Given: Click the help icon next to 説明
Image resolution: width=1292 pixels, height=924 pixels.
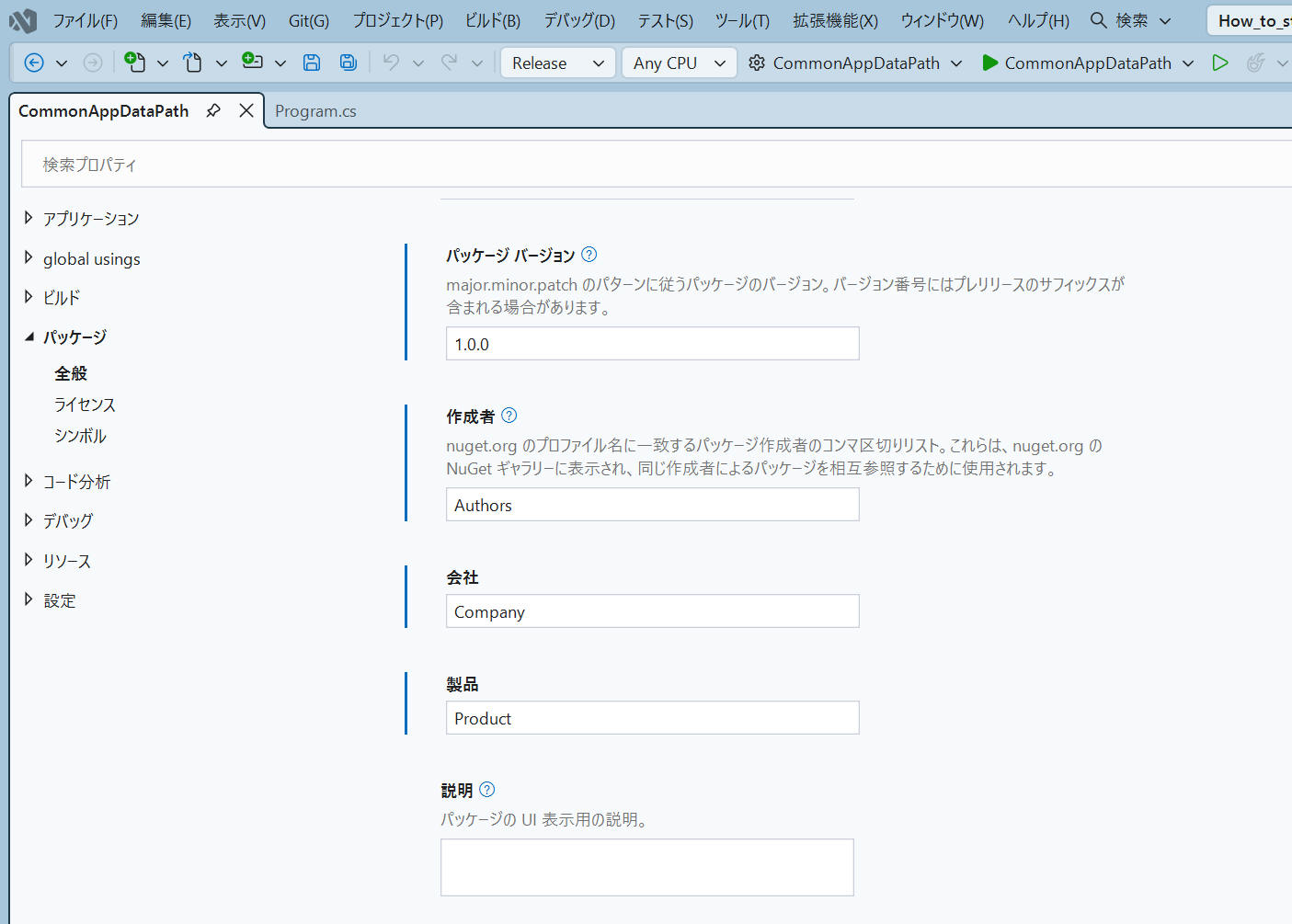Looking at the screenshot, I should 487,790.
